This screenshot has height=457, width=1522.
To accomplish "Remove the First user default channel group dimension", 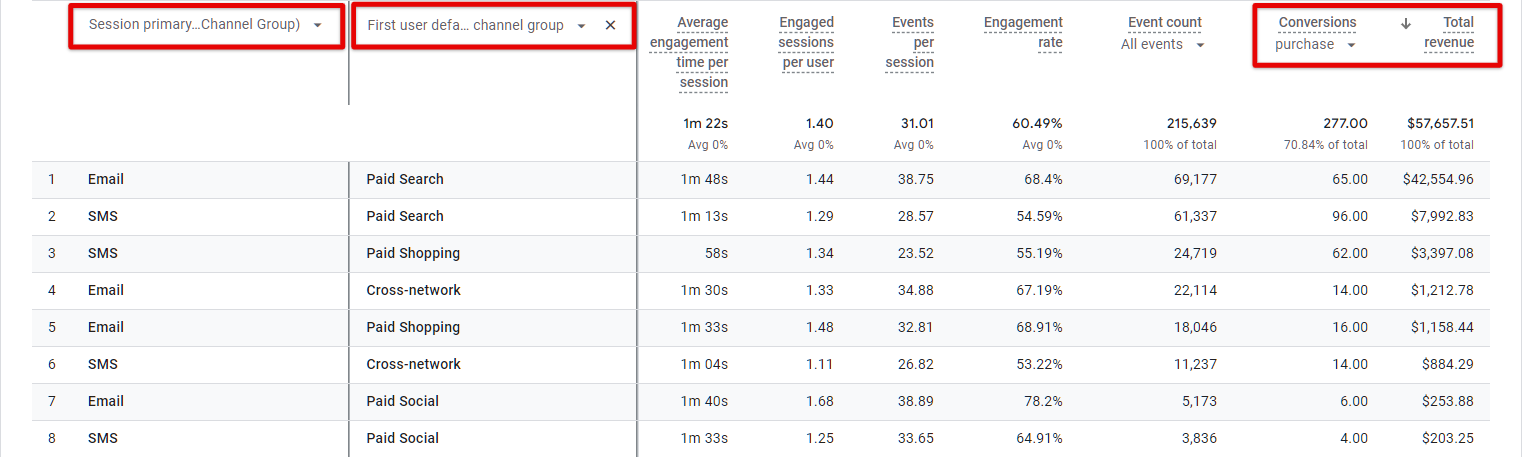I will click(610, 25).
